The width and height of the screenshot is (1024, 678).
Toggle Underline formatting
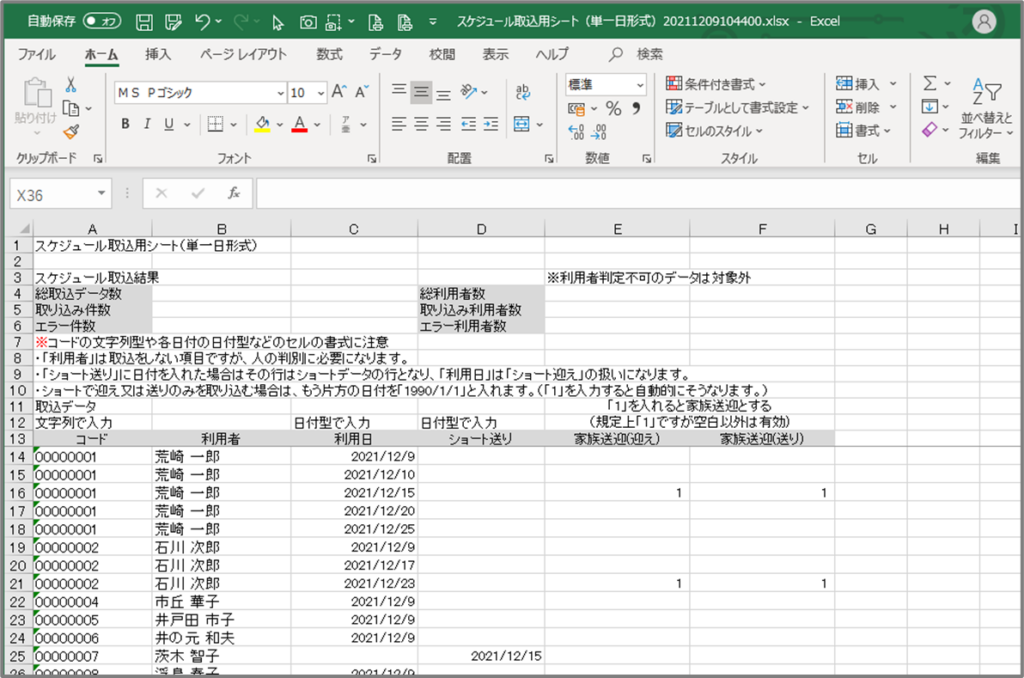169,124
